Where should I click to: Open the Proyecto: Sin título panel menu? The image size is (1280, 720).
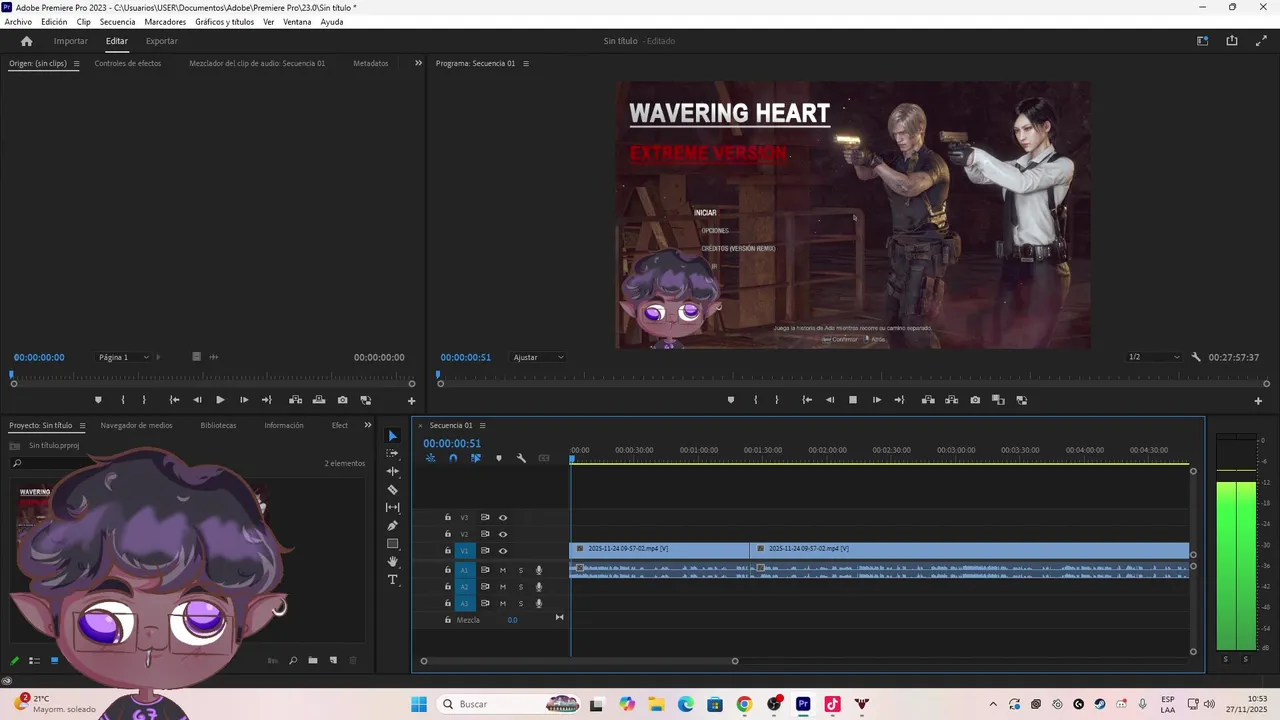click(x=82, y=425)
